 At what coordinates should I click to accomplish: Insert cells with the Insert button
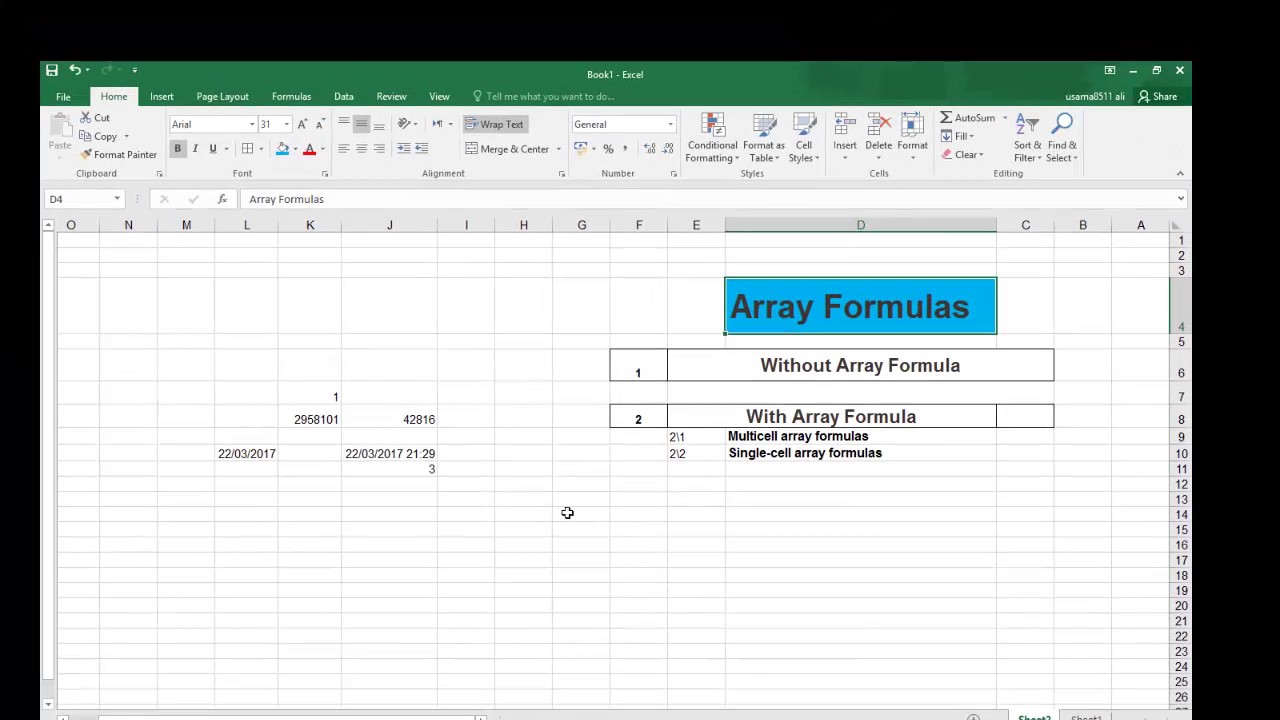(845, 138)
